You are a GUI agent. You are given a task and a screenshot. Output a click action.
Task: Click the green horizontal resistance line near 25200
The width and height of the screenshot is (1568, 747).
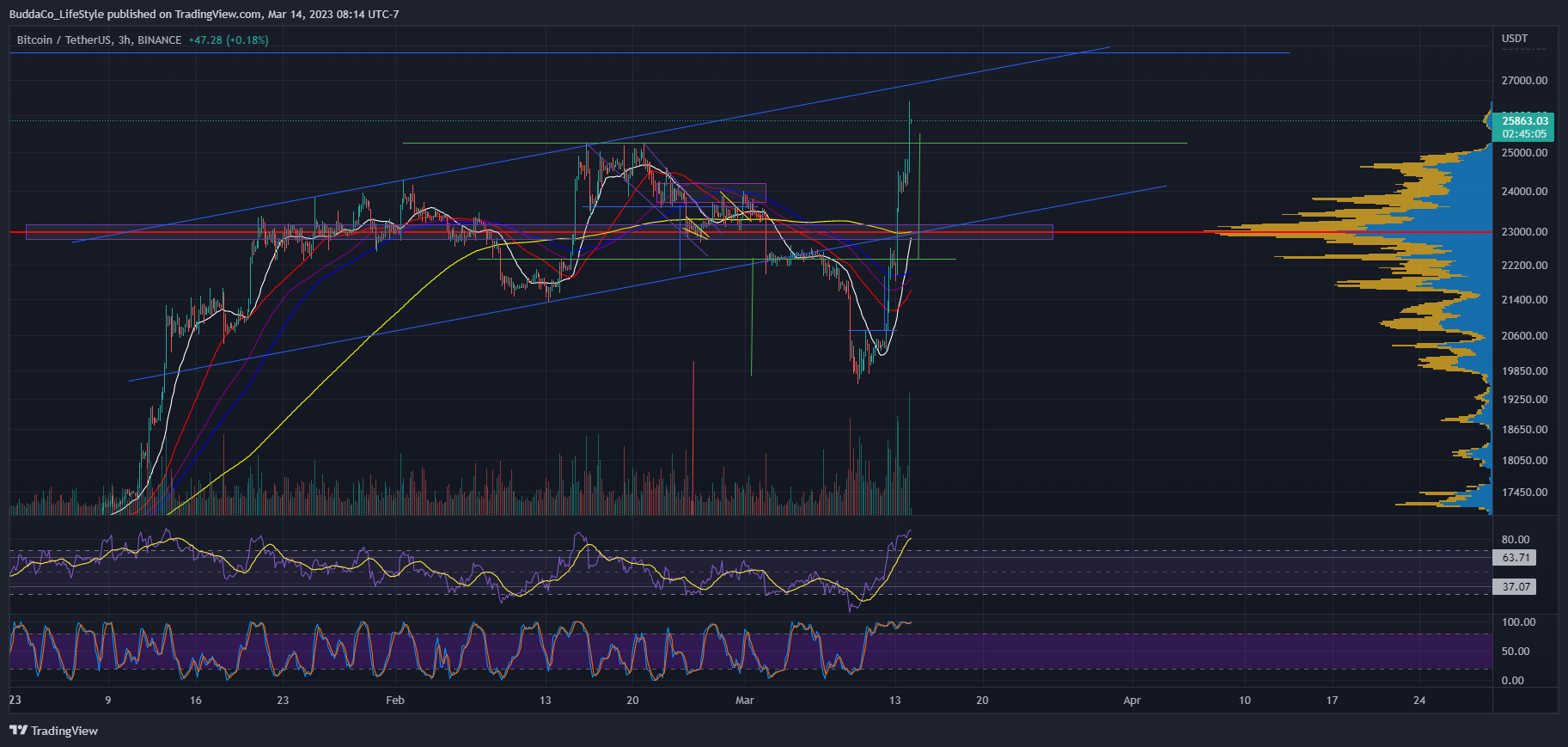pos(795,144)
